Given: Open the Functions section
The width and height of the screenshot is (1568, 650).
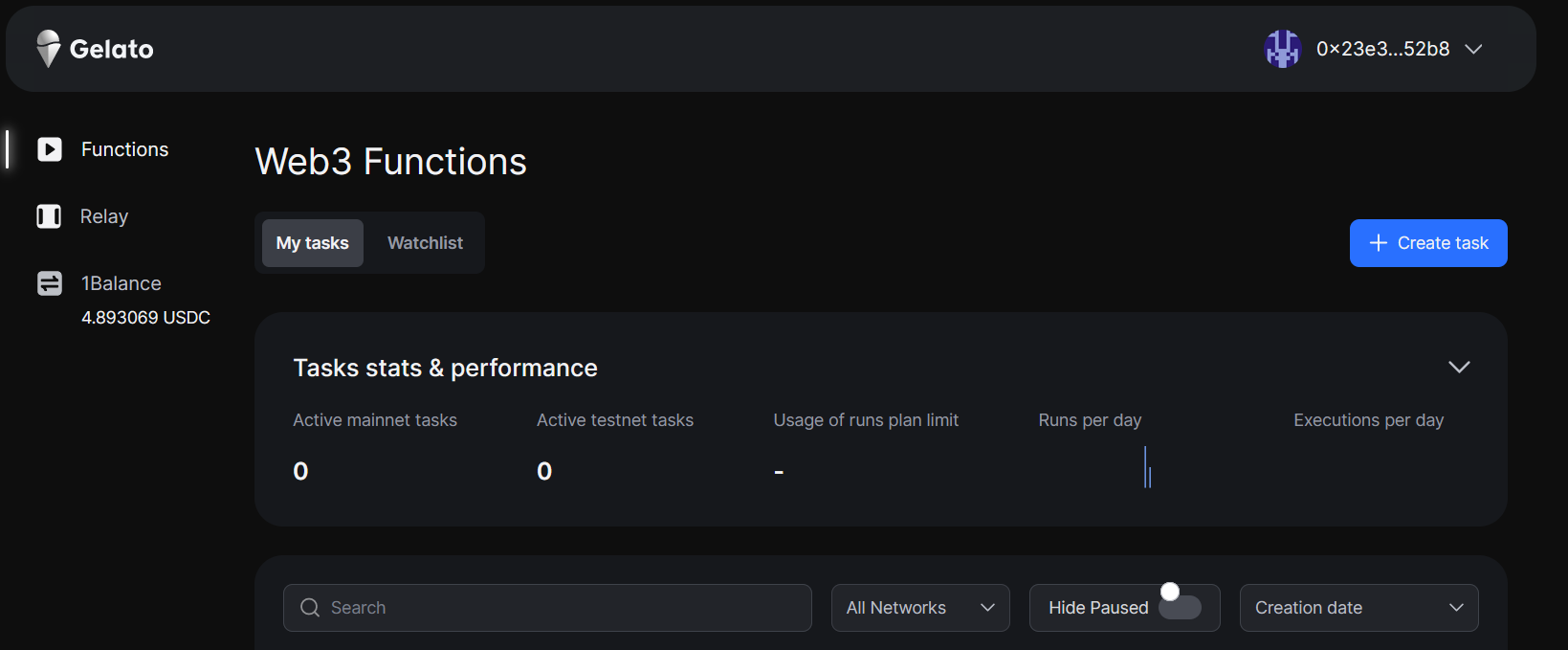Looking at the screenshot, I should [x=124, y=149].
